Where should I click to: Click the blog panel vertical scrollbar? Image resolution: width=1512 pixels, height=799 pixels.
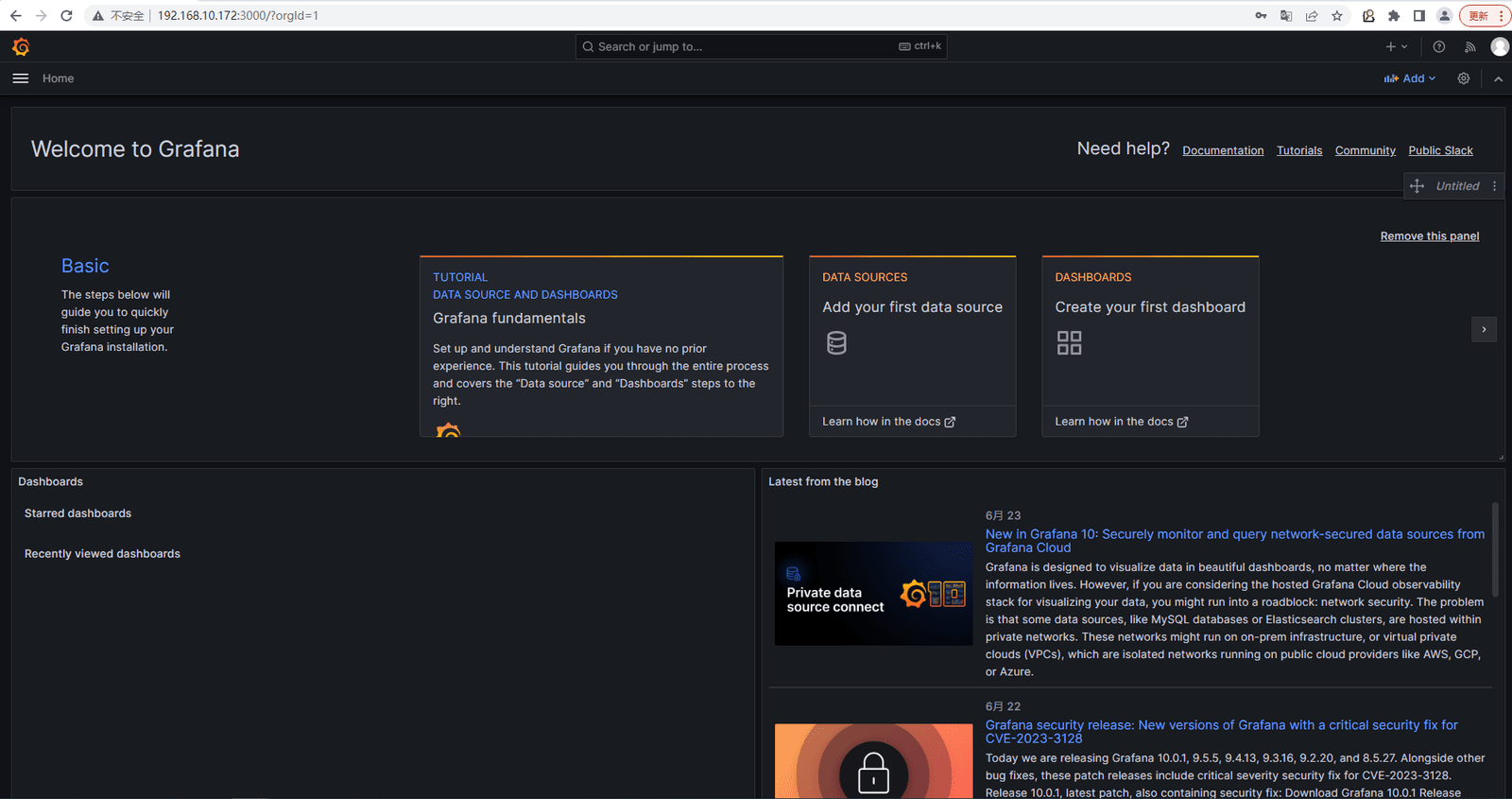click(x=1495, y=548)
